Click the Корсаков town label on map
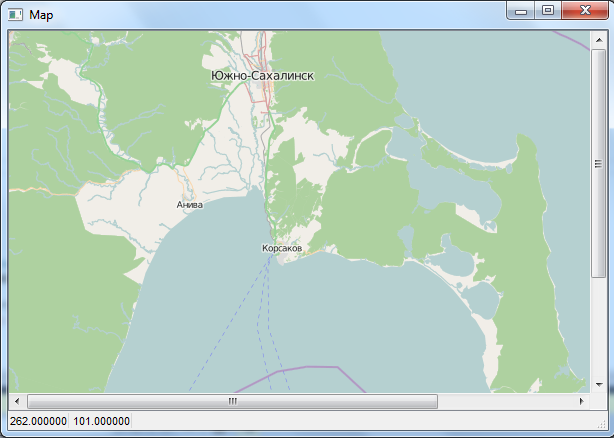The height and width of the screenshot is (440, 614). [281, 248]
